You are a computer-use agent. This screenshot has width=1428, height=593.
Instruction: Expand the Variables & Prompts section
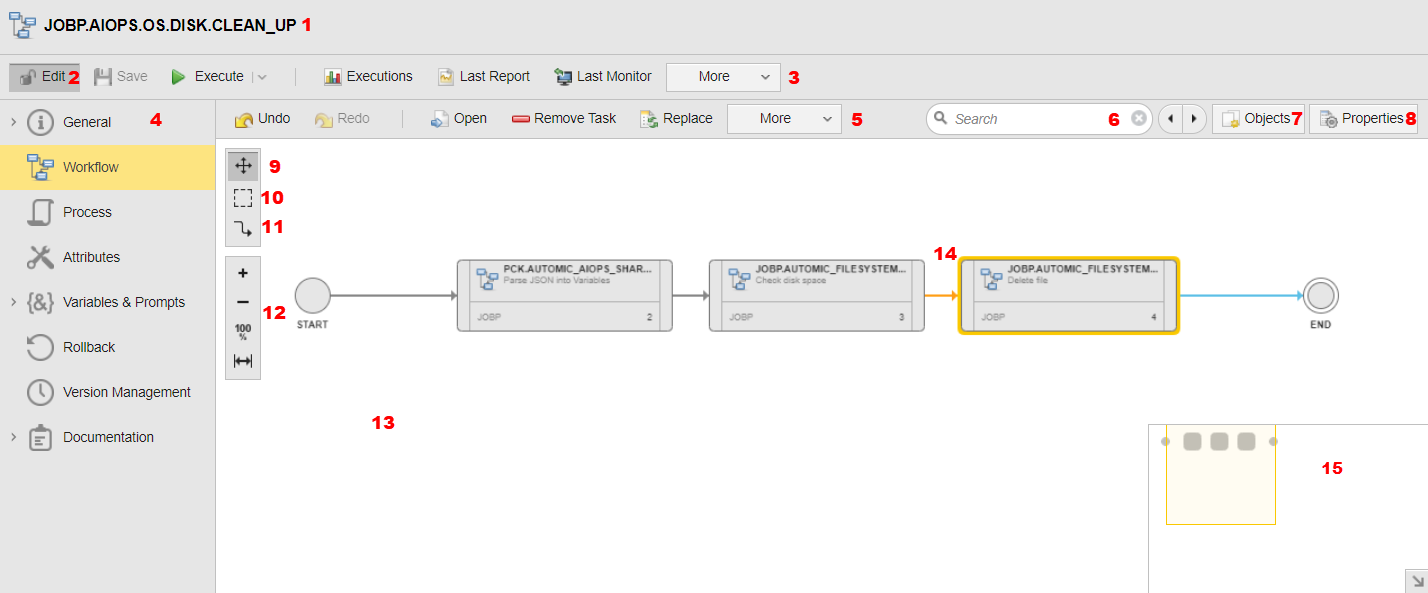pyautogui.click(x=14, y=302)
